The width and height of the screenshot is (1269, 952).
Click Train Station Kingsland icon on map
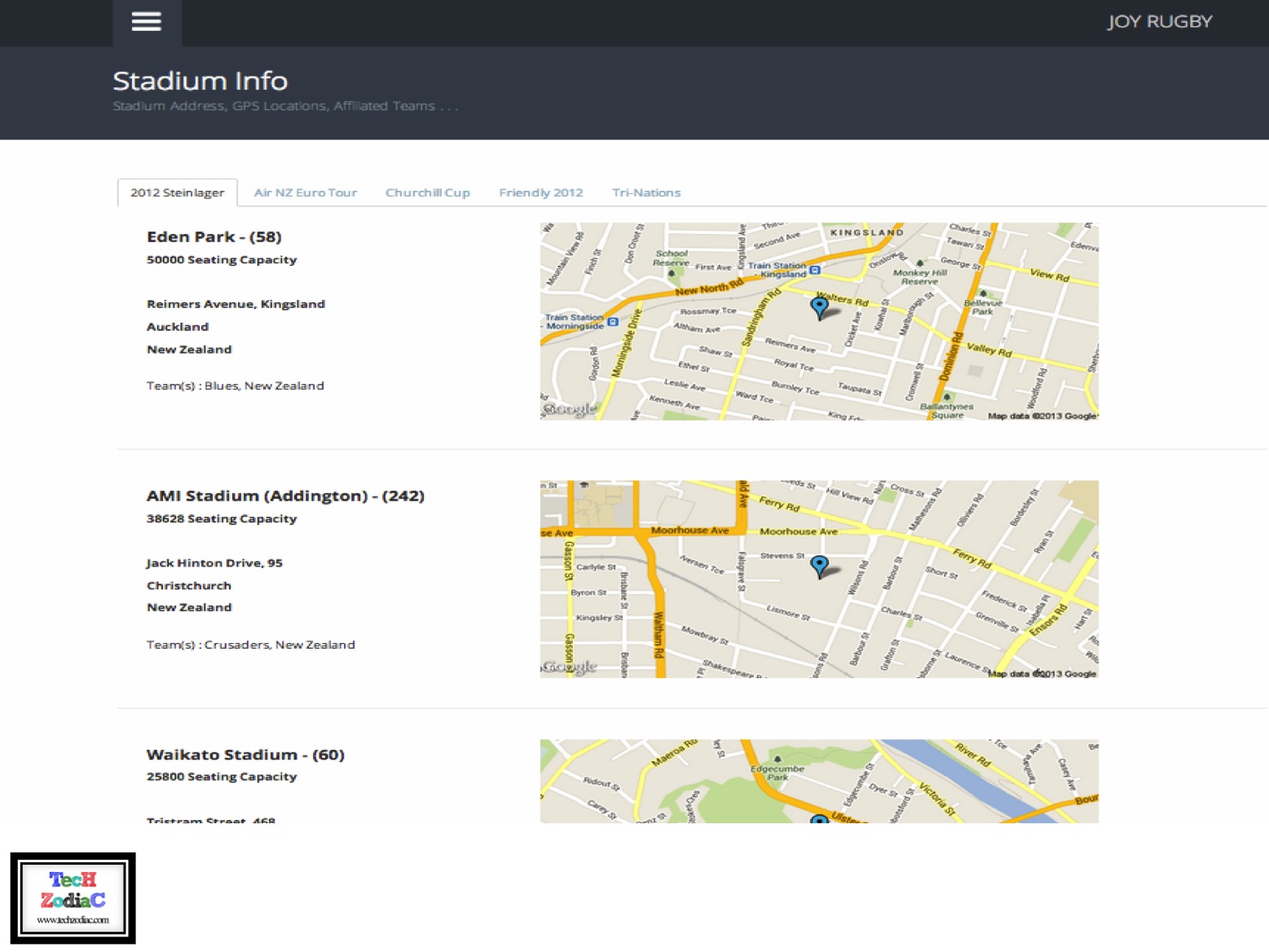click(x=814, y=270)
